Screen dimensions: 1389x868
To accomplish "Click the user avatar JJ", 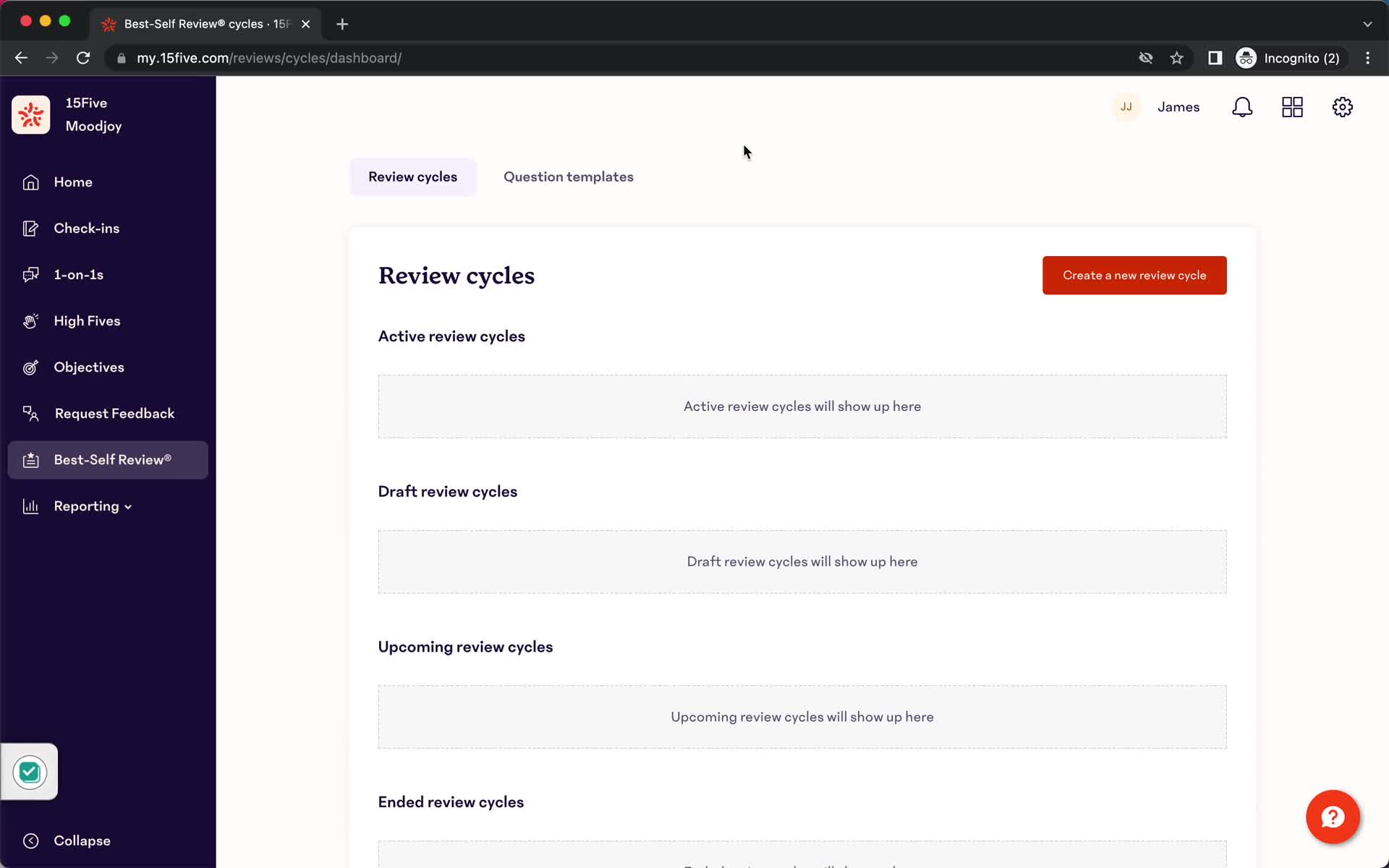I will tap(1127, 107).
